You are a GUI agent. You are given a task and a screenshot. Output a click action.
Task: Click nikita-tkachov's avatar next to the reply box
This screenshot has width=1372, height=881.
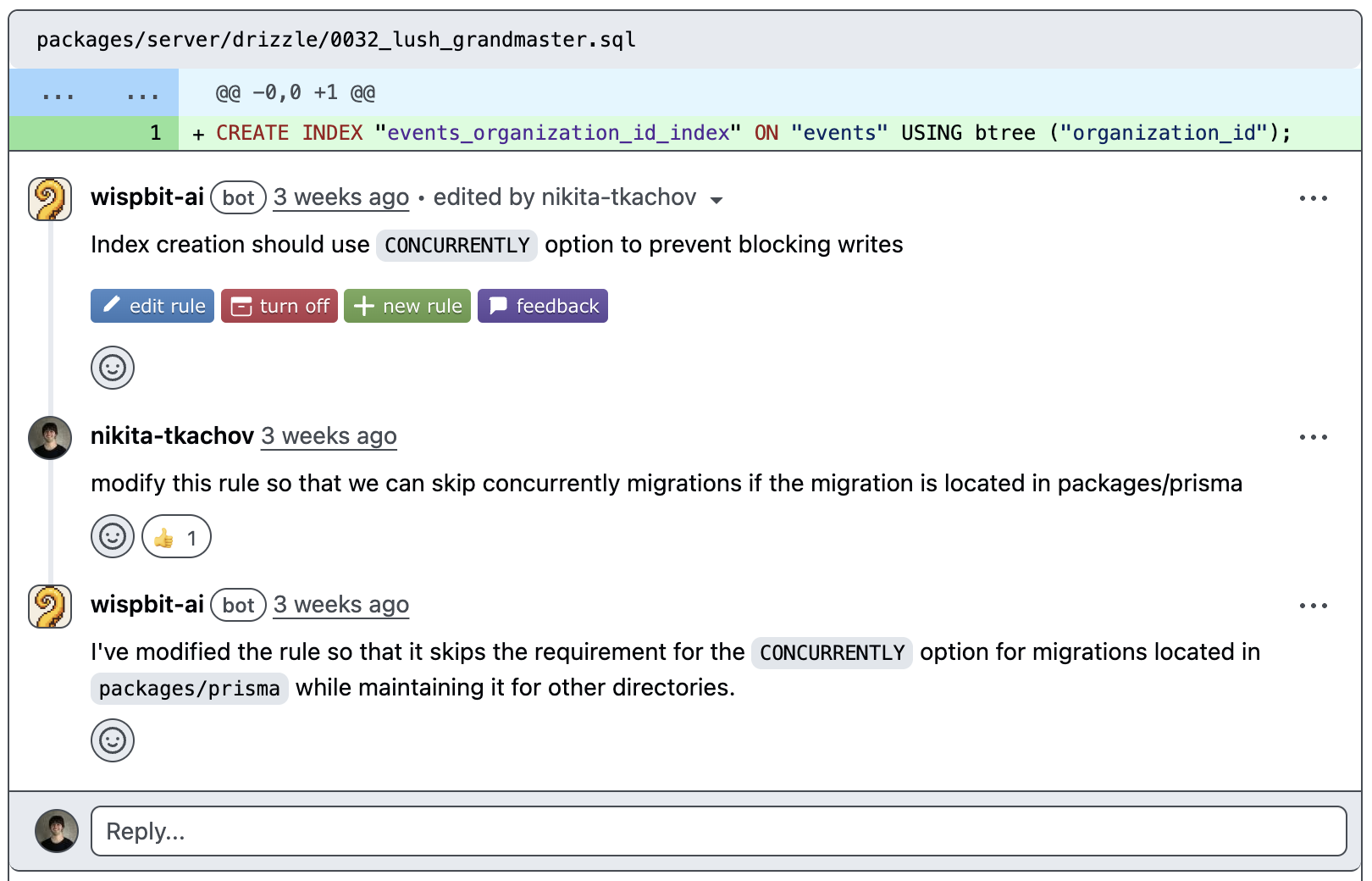[x=56, y=831]
